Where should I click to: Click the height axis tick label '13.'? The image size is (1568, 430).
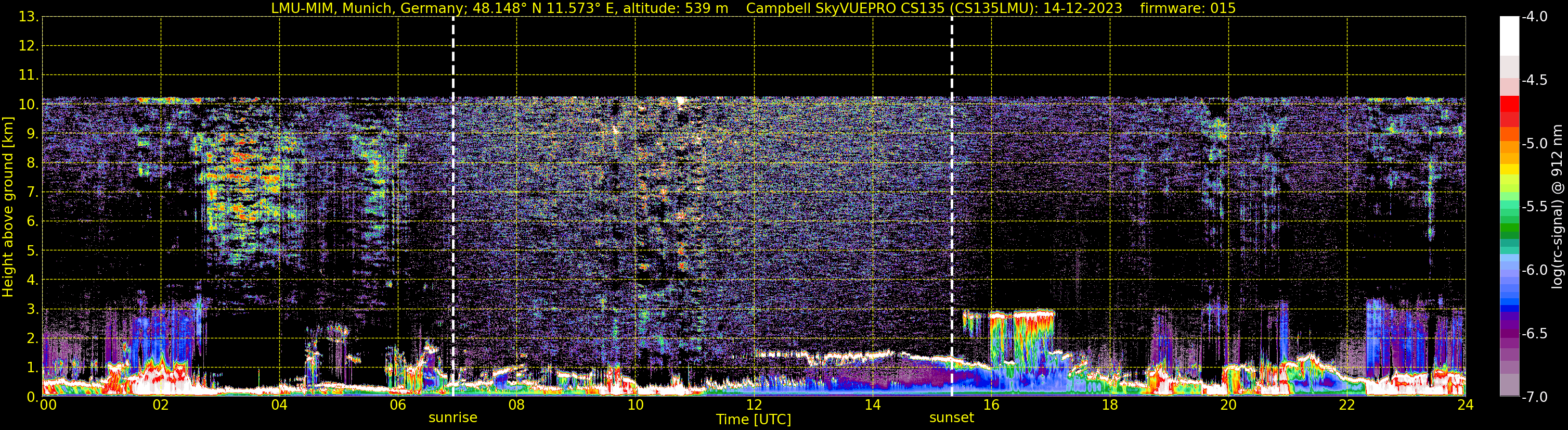29,17
